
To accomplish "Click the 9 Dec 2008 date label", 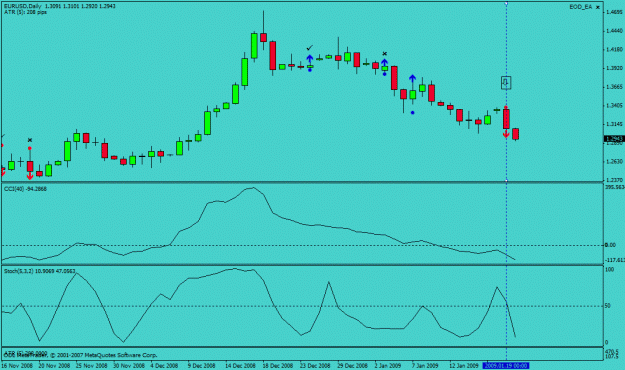I will [201, 366].
